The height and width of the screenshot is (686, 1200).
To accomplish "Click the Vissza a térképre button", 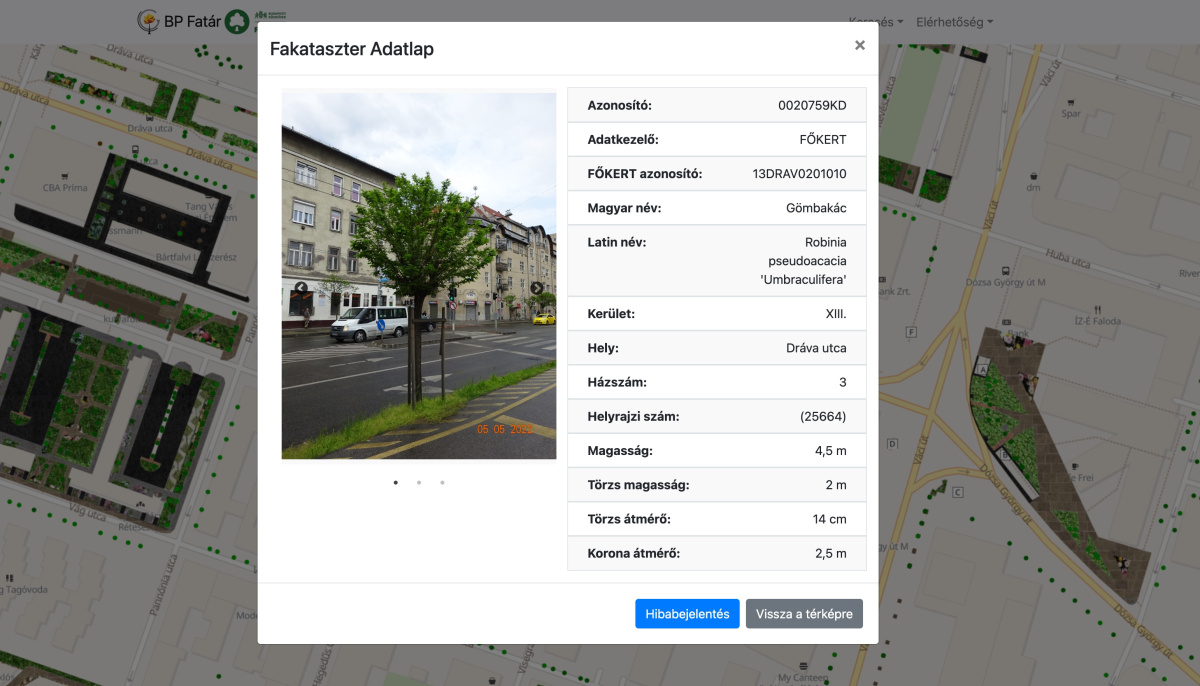I will point(804,614).
